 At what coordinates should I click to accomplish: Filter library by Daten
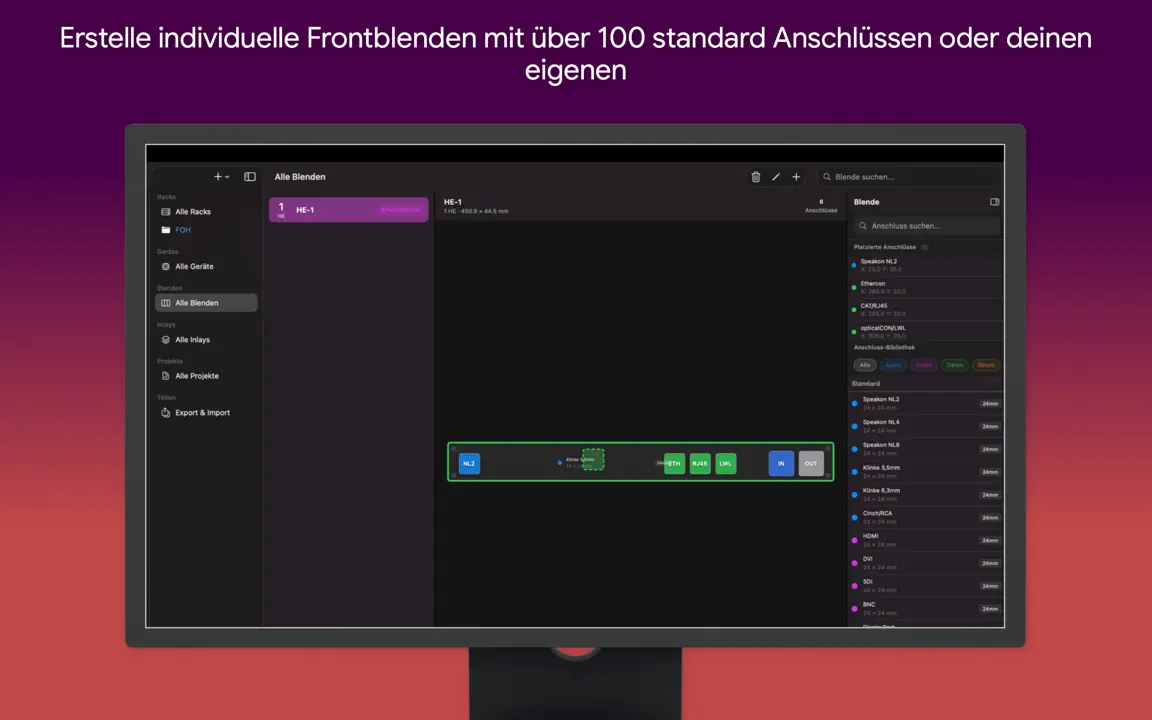[954, 365]
